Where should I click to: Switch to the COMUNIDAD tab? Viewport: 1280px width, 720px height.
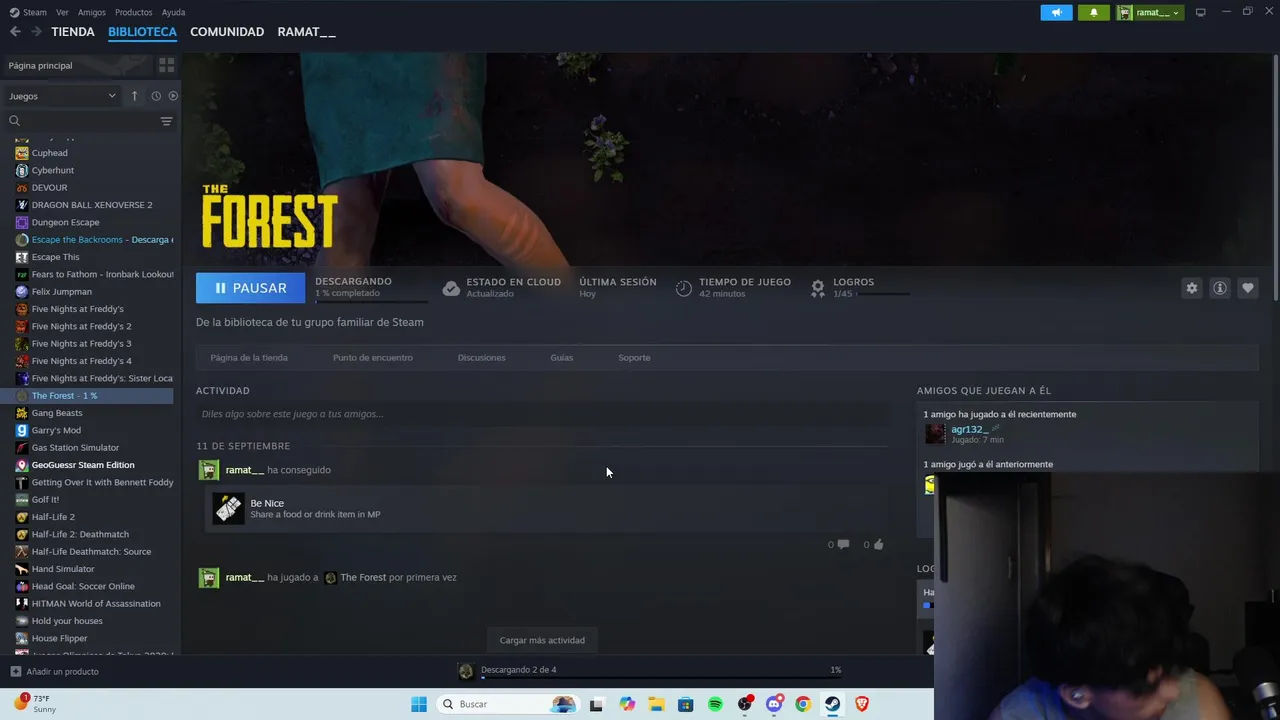pos(227,32)
